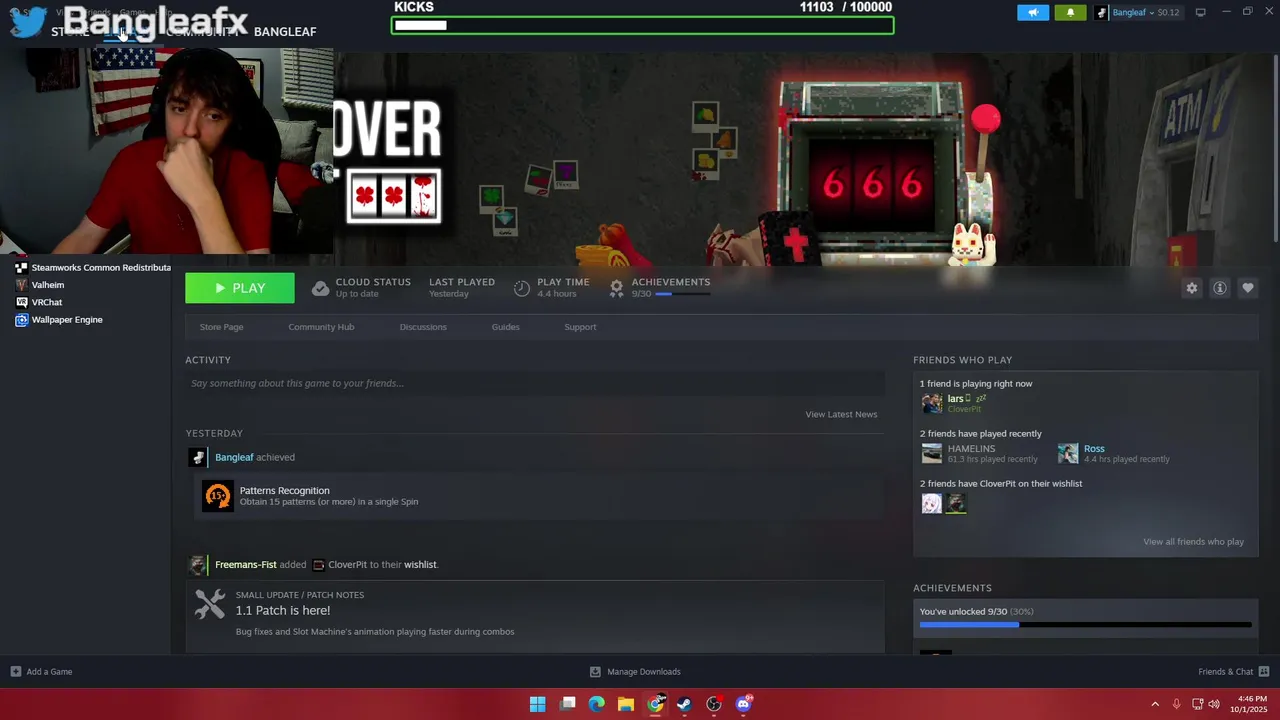Open Steam from taskbar
Screen dimensions: 1280x720
tap(684, 704)
